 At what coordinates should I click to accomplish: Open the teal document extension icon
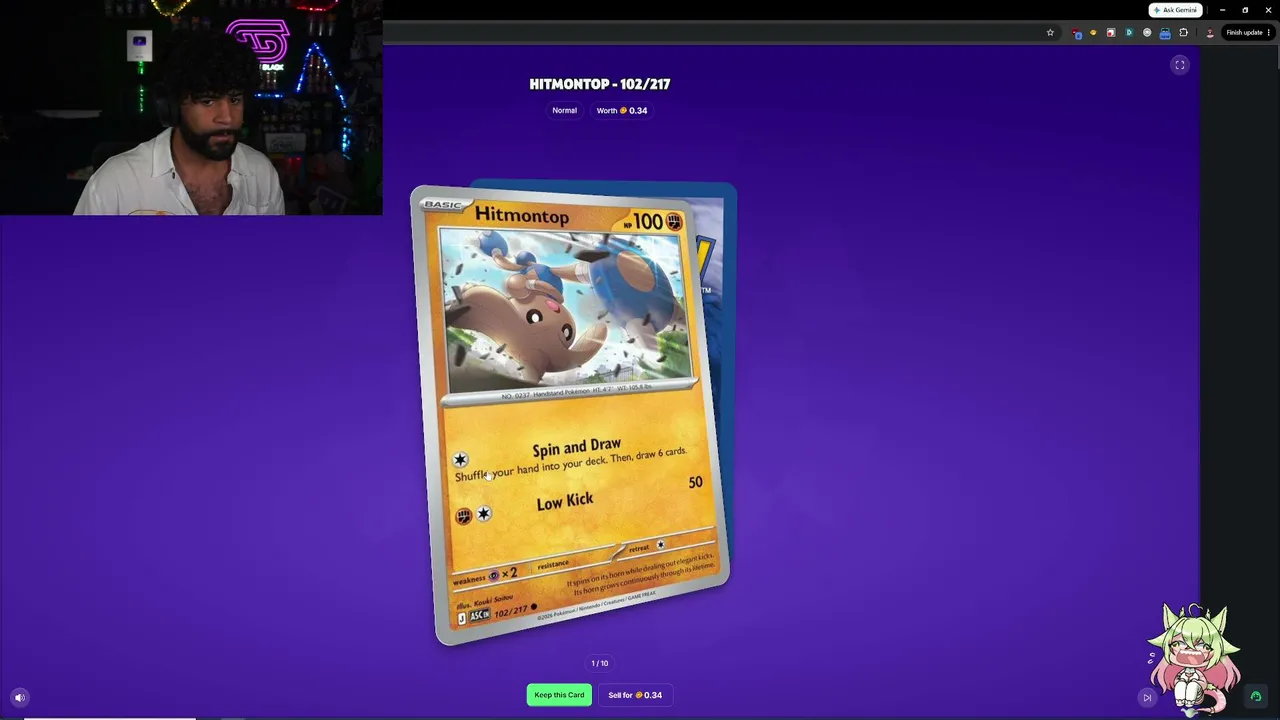[x=1129, y=32]
